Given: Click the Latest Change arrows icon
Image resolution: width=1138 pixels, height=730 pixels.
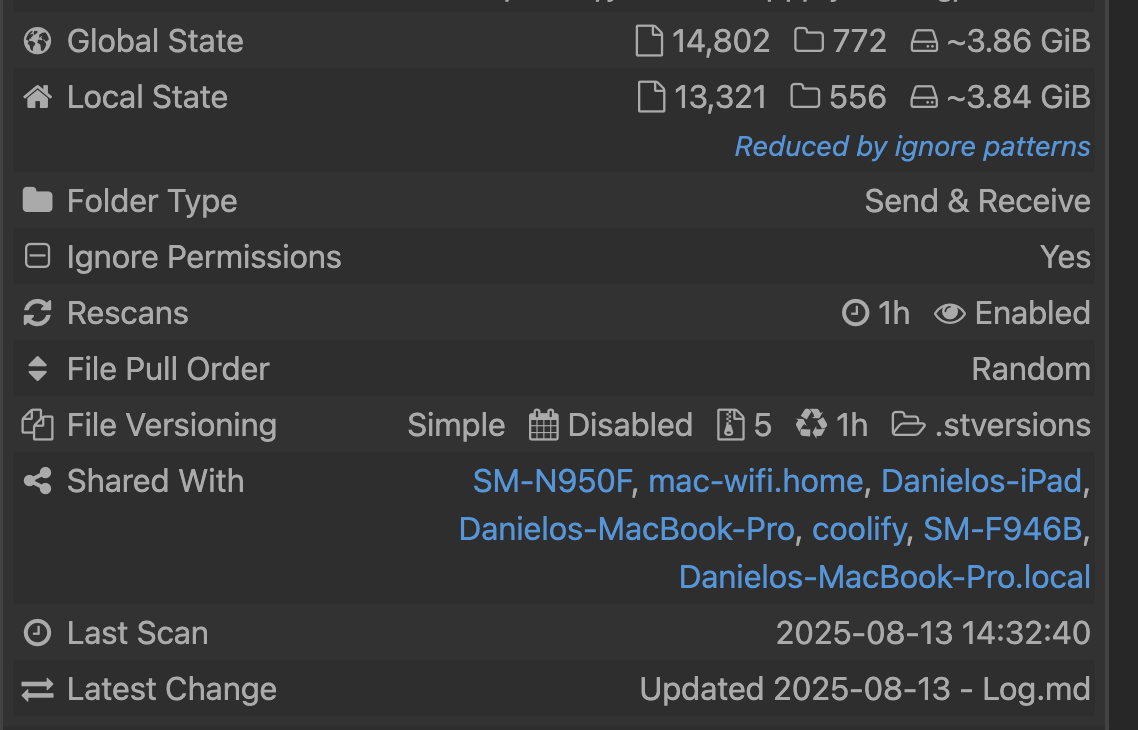Looking at the screenshot, I should coord(38,689).
